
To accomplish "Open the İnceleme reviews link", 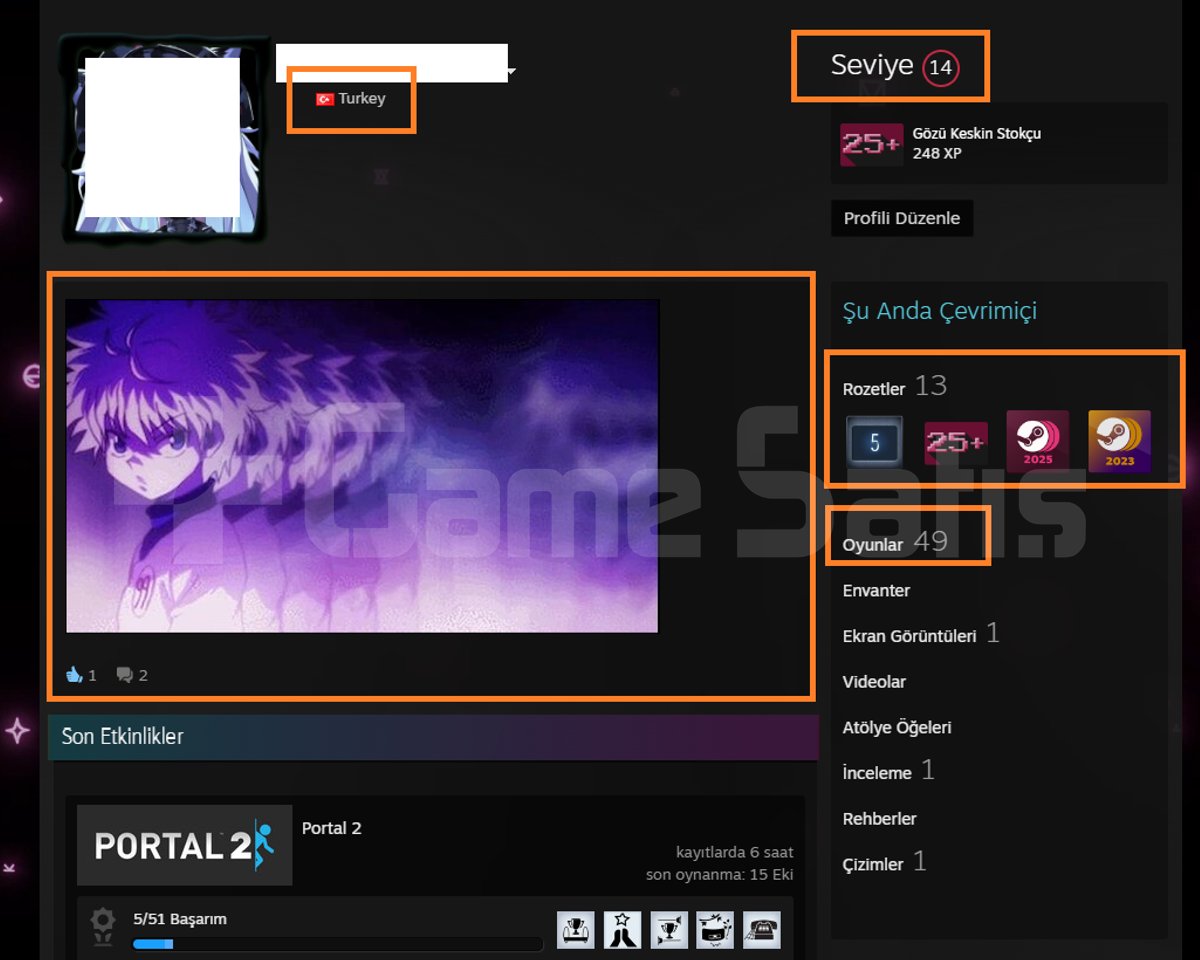I will click(x=877, y=773).
